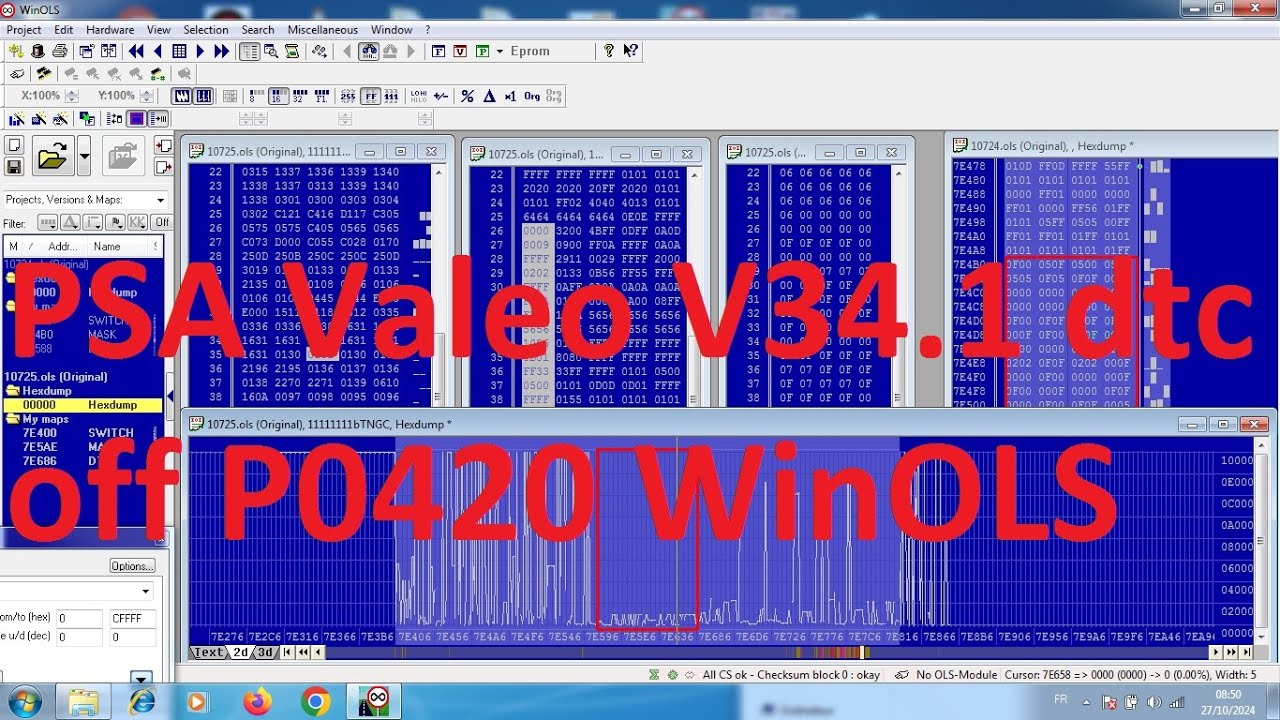
Task: Click the X:100% zoom stepper
Action: coord(71,96)
